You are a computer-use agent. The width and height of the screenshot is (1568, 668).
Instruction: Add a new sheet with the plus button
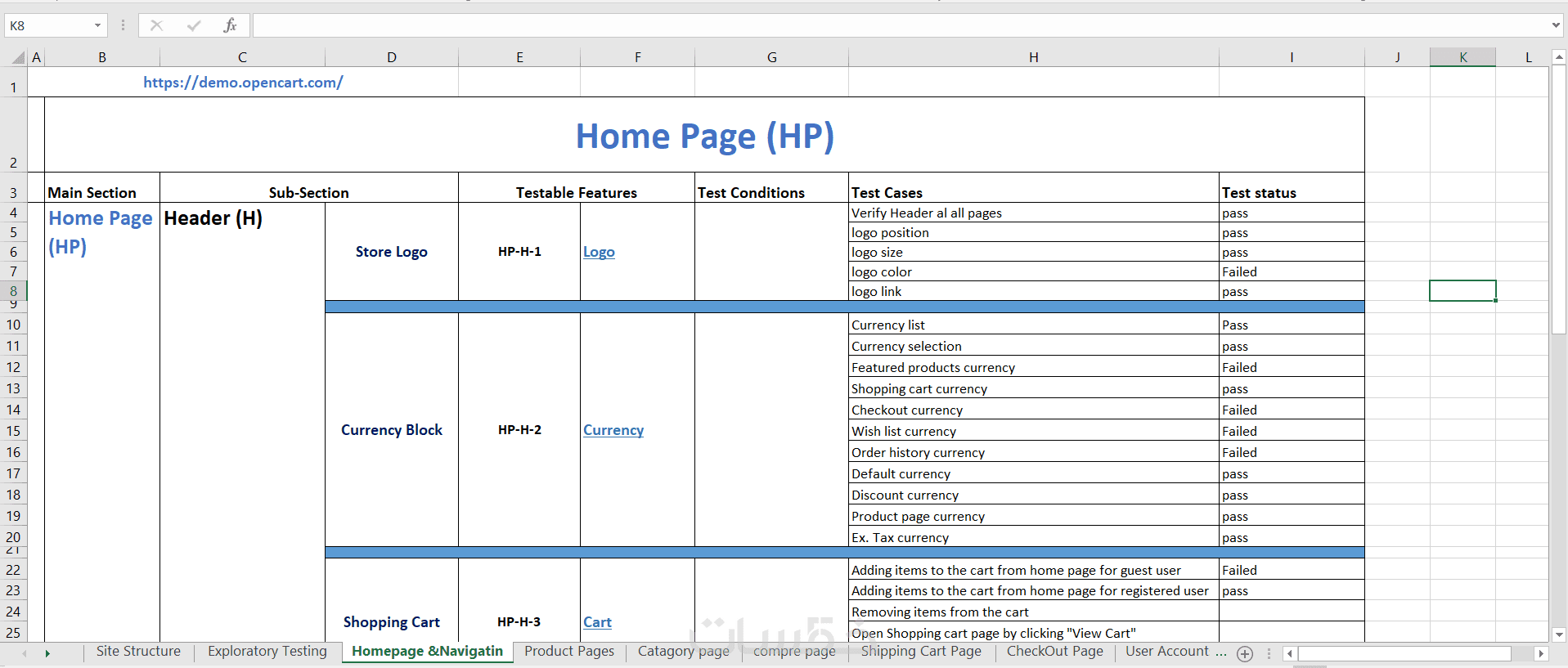[1245, 653]
